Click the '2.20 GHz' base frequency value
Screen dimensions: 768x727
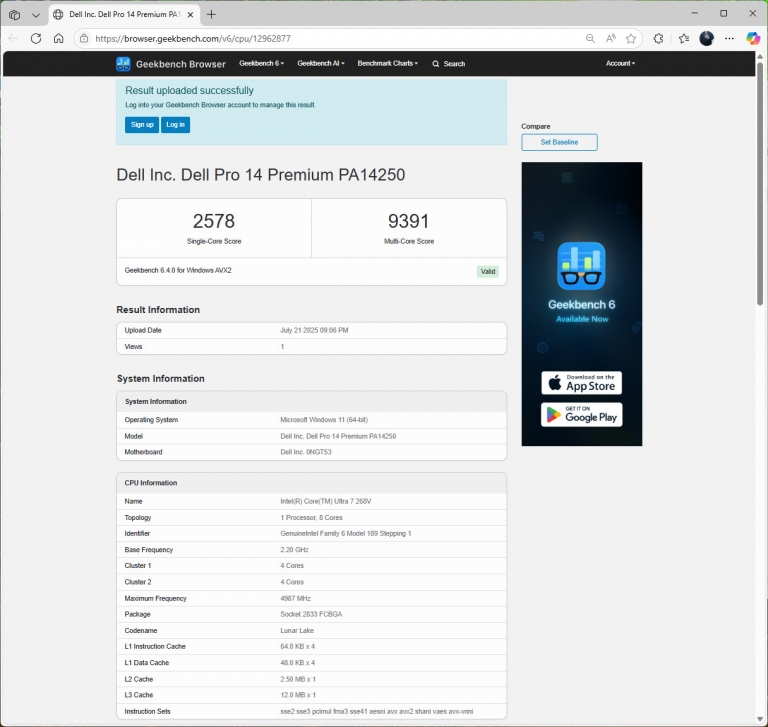(294, 550)
